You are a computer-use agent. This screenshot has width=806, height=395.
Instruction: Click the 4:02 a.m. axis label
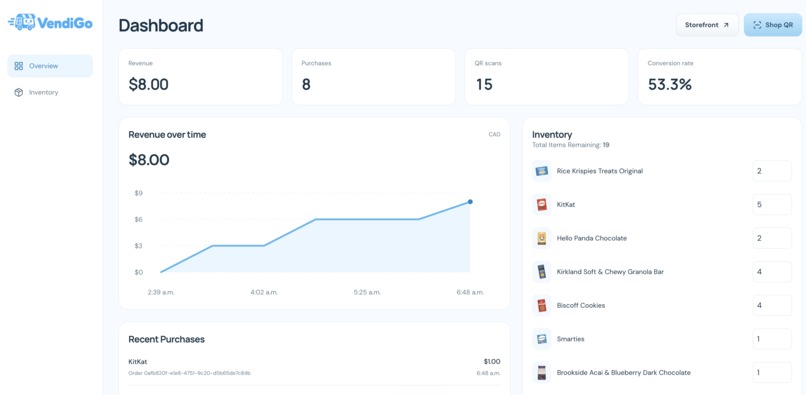[x=264, y=292]
